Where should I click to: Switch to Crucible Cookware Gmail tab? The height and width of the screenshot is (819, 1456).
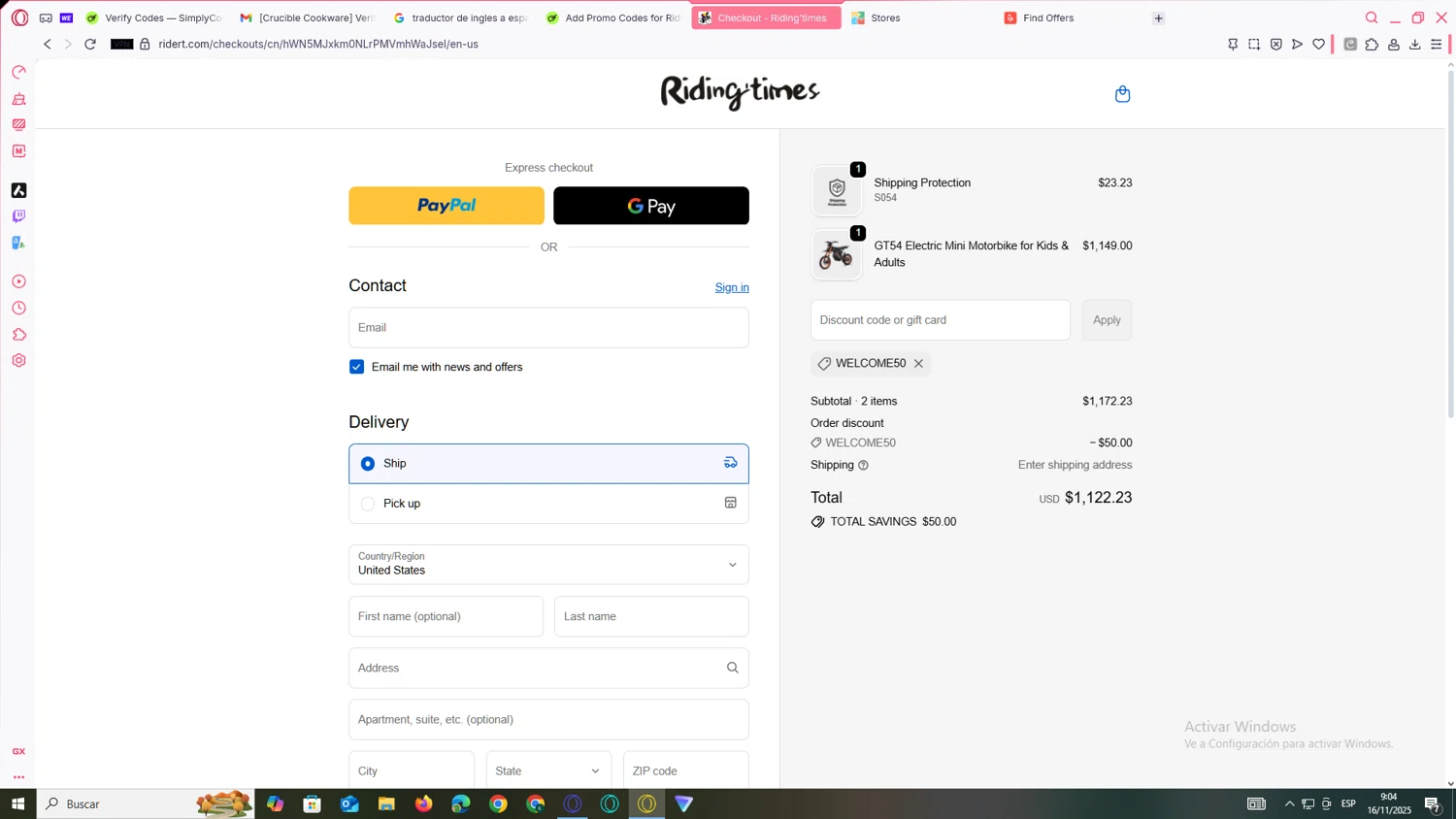coord(309,17)
